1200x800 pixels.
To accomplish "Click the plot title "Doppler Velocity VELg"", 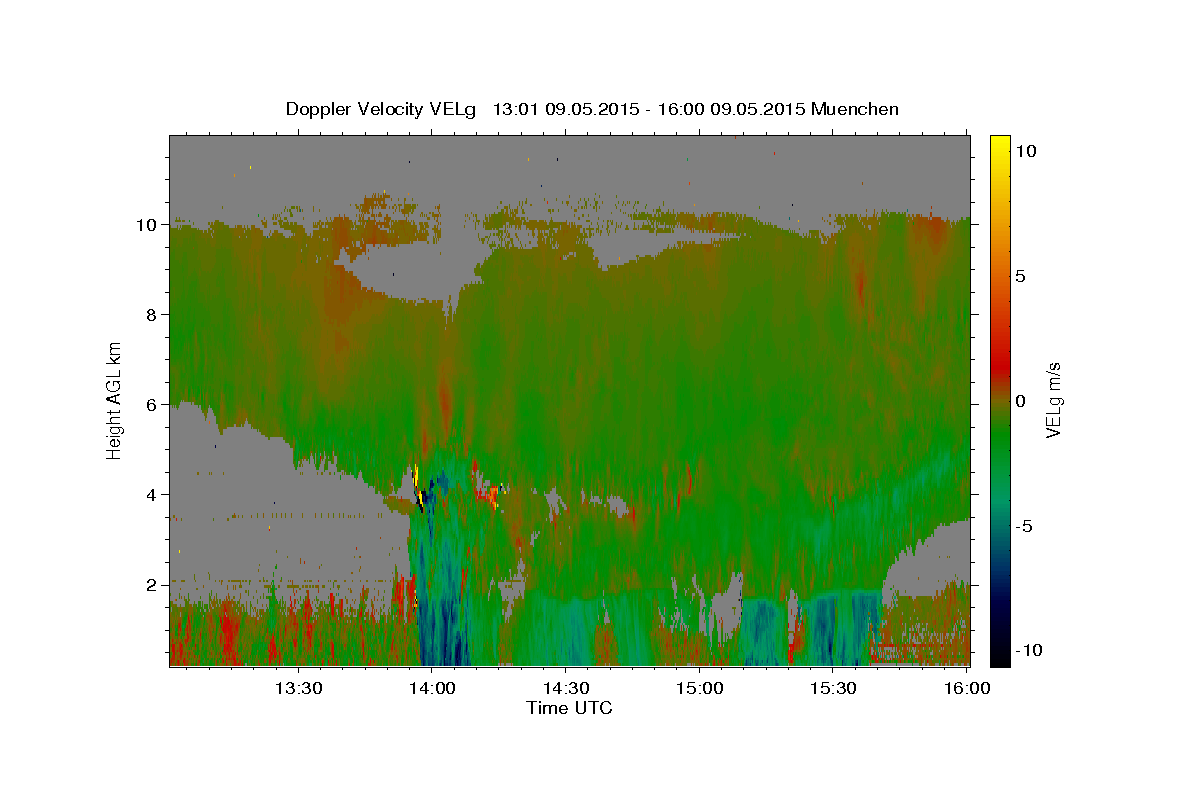I will [x=379, y=109].
